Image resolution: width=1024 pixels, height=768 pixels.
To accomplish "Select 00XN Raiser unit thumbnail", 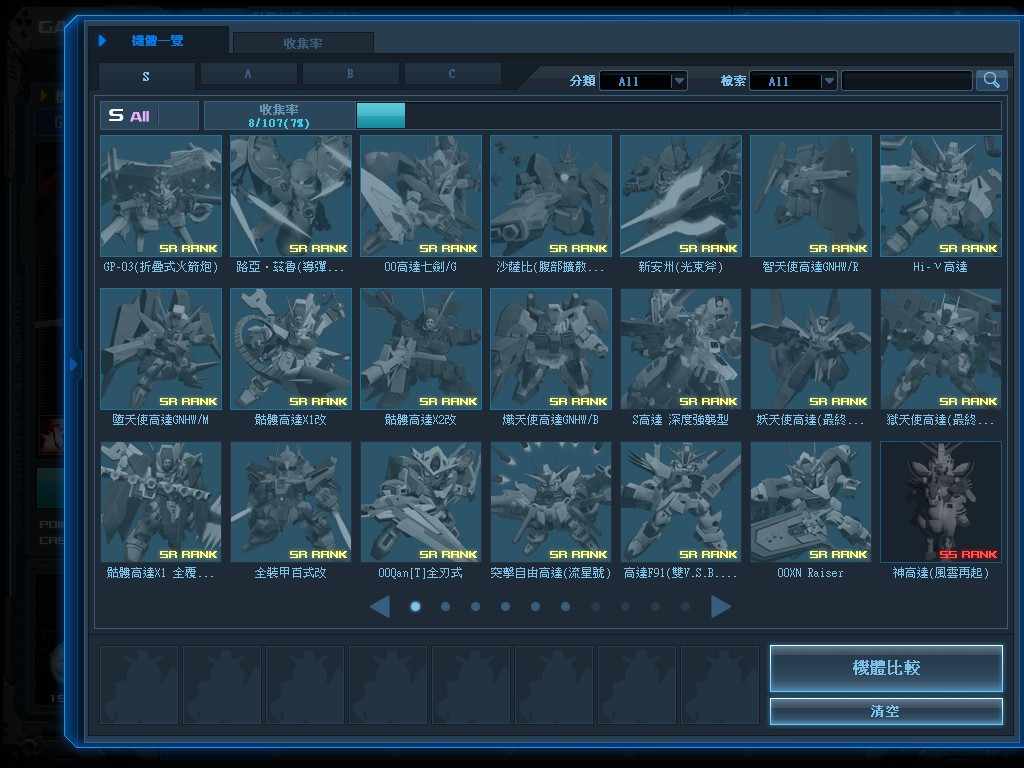I will [810, 502].
